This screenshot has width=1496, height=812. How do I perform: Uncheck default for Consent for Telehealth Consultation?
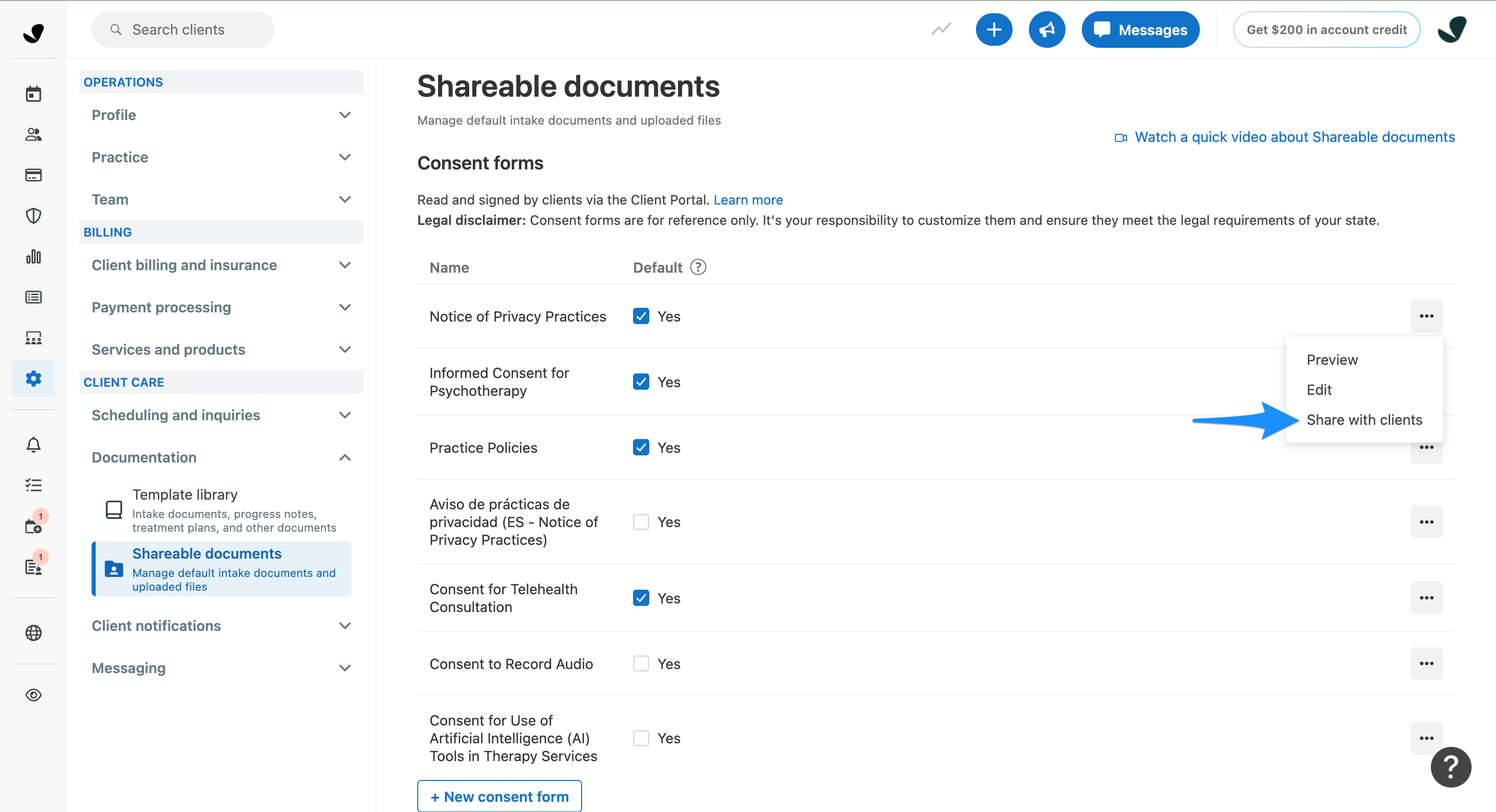point(641,598)
